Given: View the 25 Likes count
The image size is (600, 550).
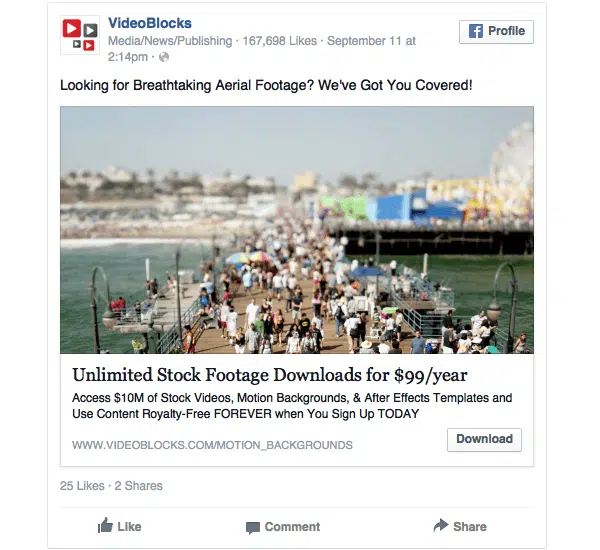Looking at the screenshot, I should click(x=82, y=486).
